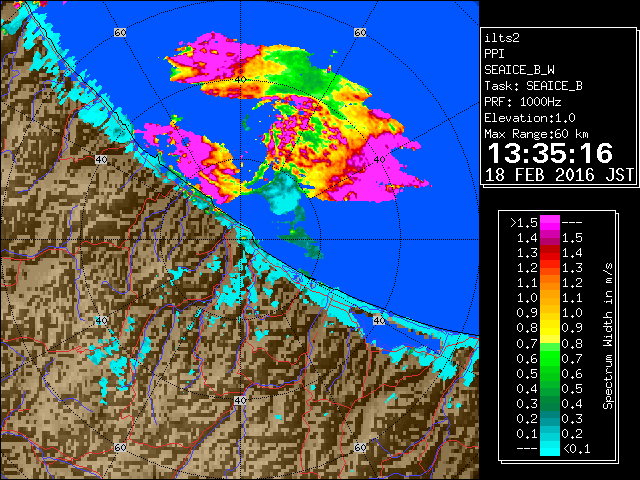The width and height of the screenshot is (640, 480).
Task: Pick the yellow 0.8–0.9 legend swatch
Action: point(550,328)
